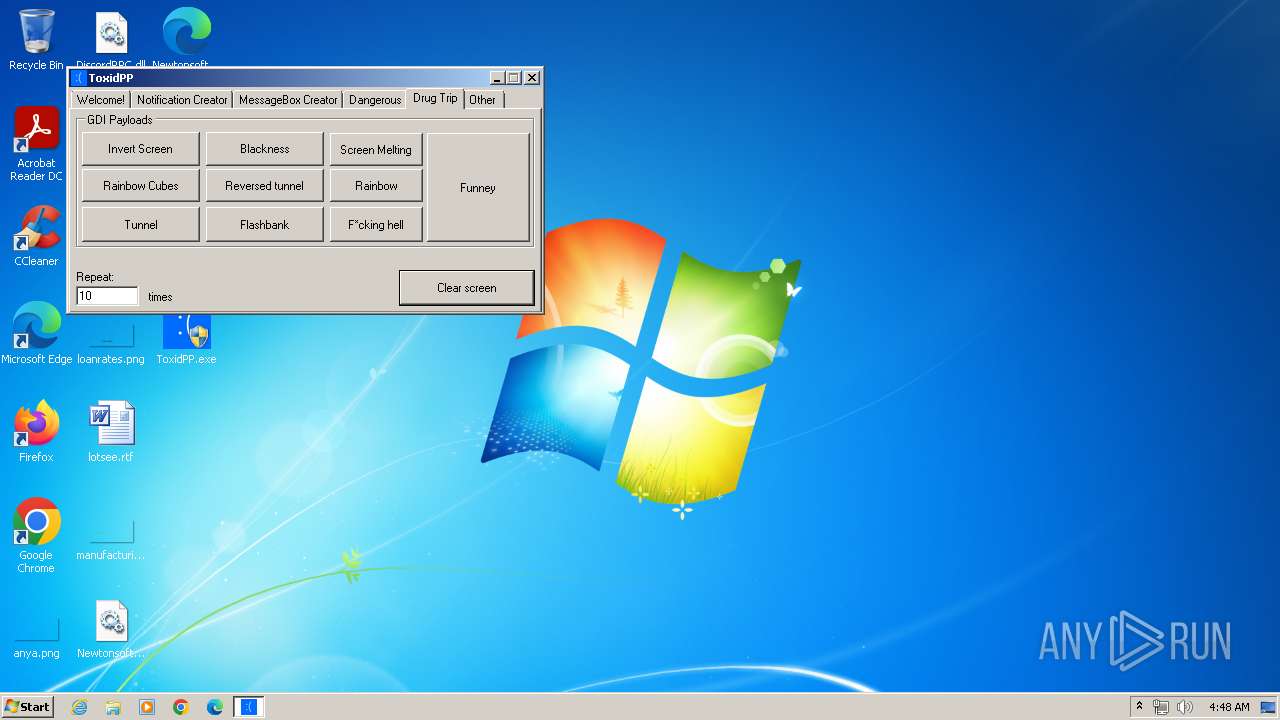Launch the Firefox desktop shortcut

coord(36,432)
